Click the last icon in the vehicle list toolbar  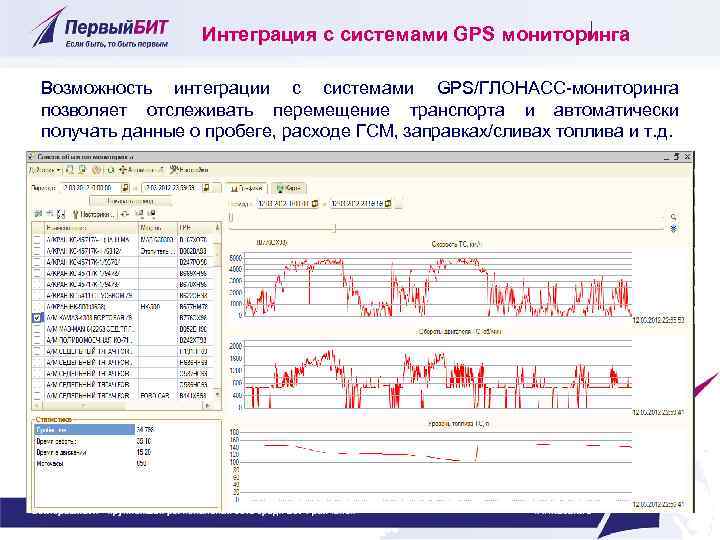click(152, 214)
